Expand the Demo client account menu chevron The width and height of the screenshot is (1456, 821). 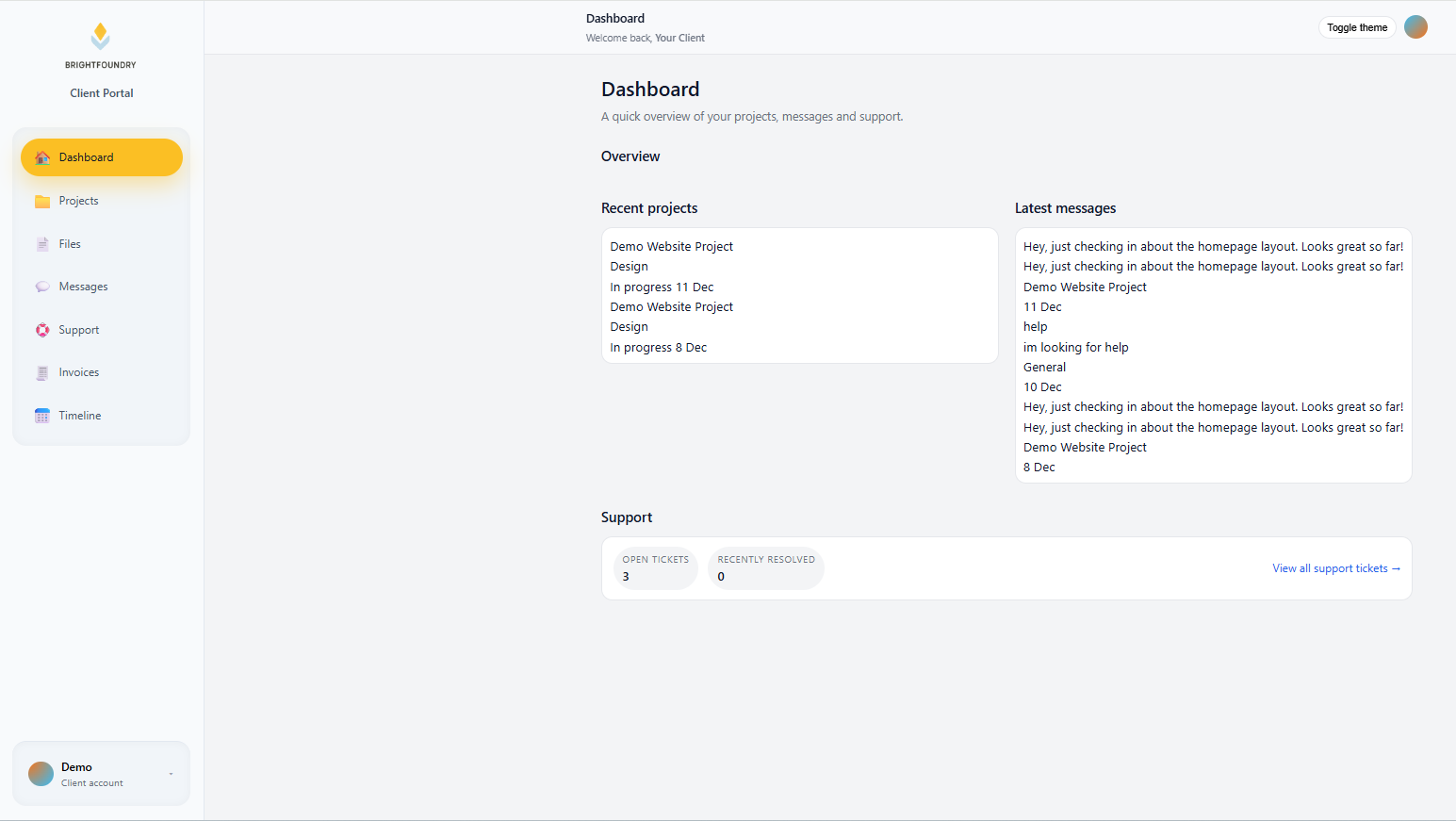(x=171, y=774)
